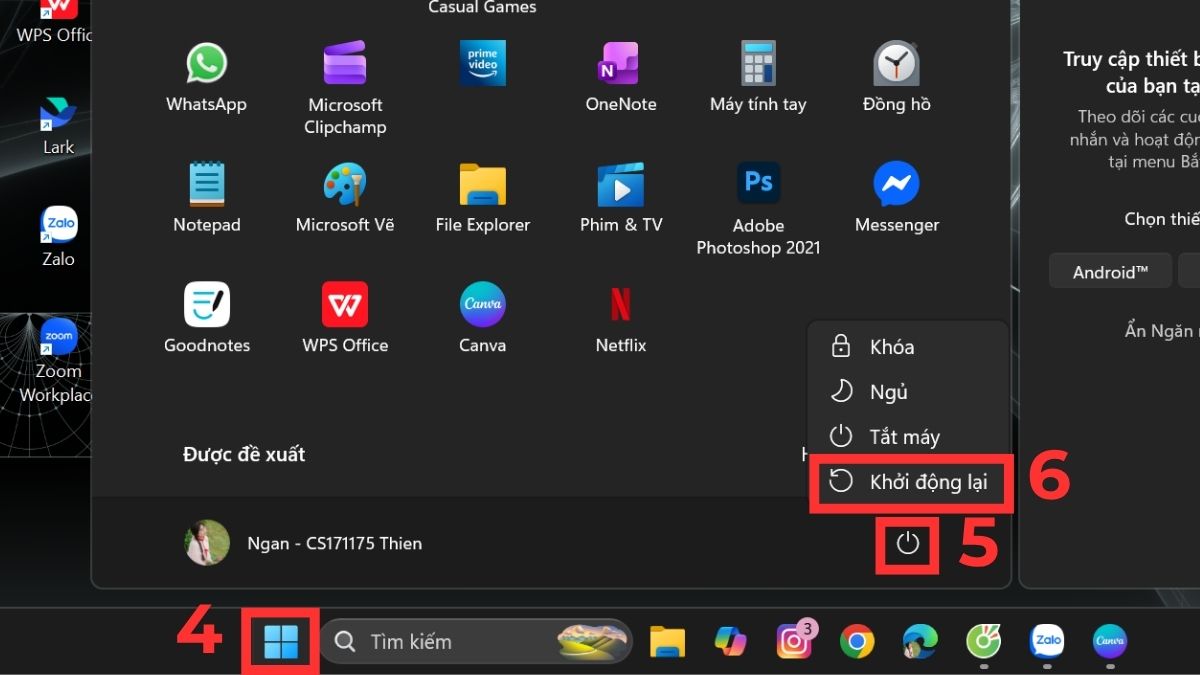The width and height of the screenshot is (1200, 675).
Task: Click the Được đề xuất heading
Action: click(244, 454)
